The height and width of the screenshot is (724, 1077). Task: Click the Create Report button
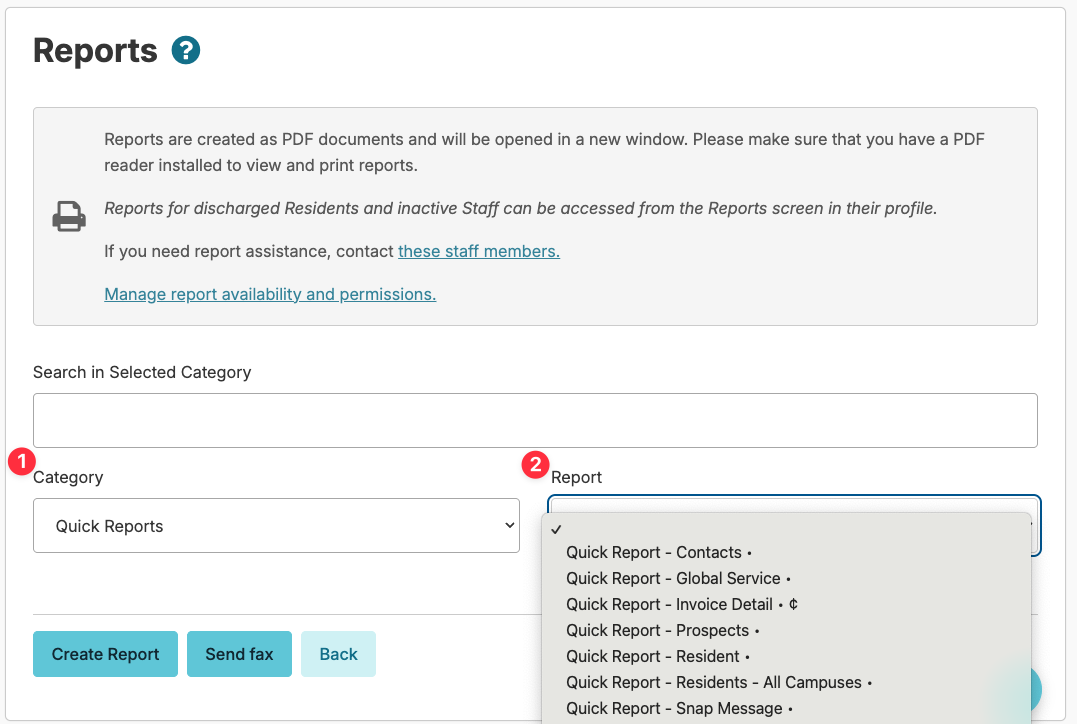pyautogui.click(x=105, y=654)
